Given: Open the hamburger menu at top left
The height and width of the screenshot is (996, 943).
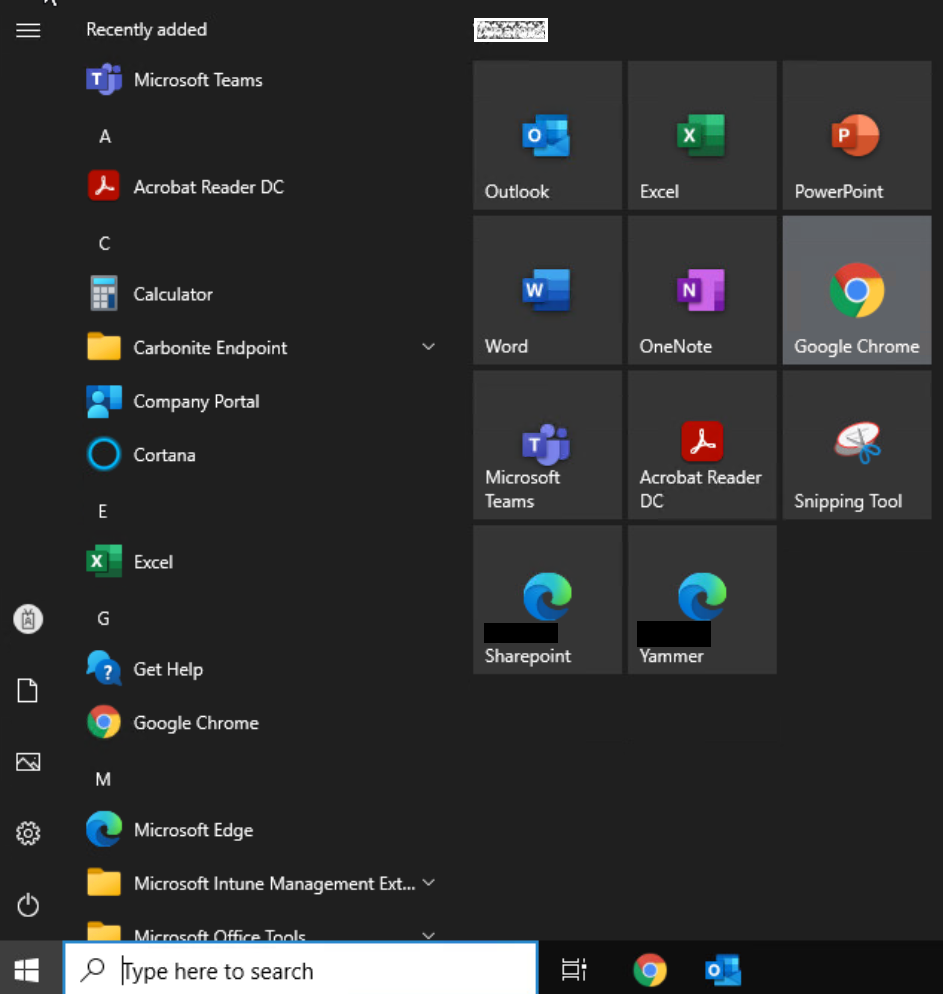Looking at the screenshot, I should click(27, 30).
